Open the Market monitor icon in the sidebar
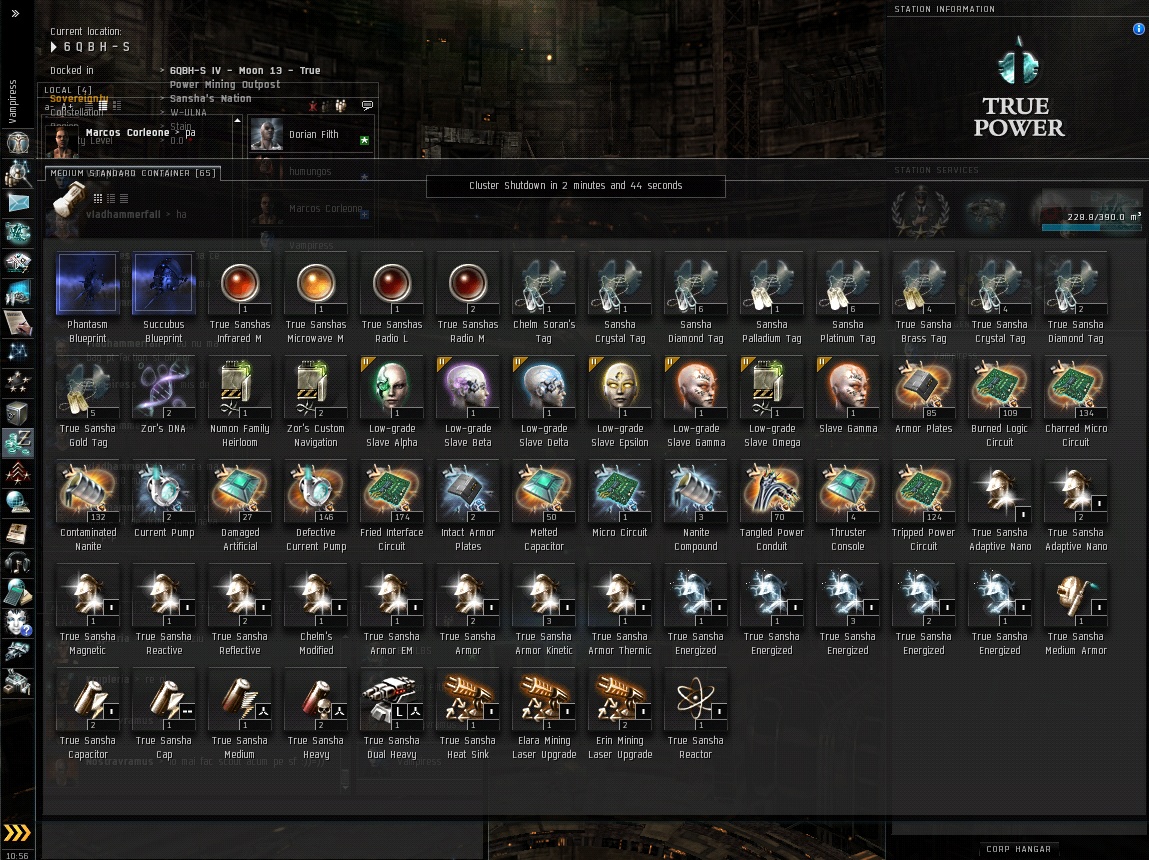 pyautogui.click(x=18, y=292)
